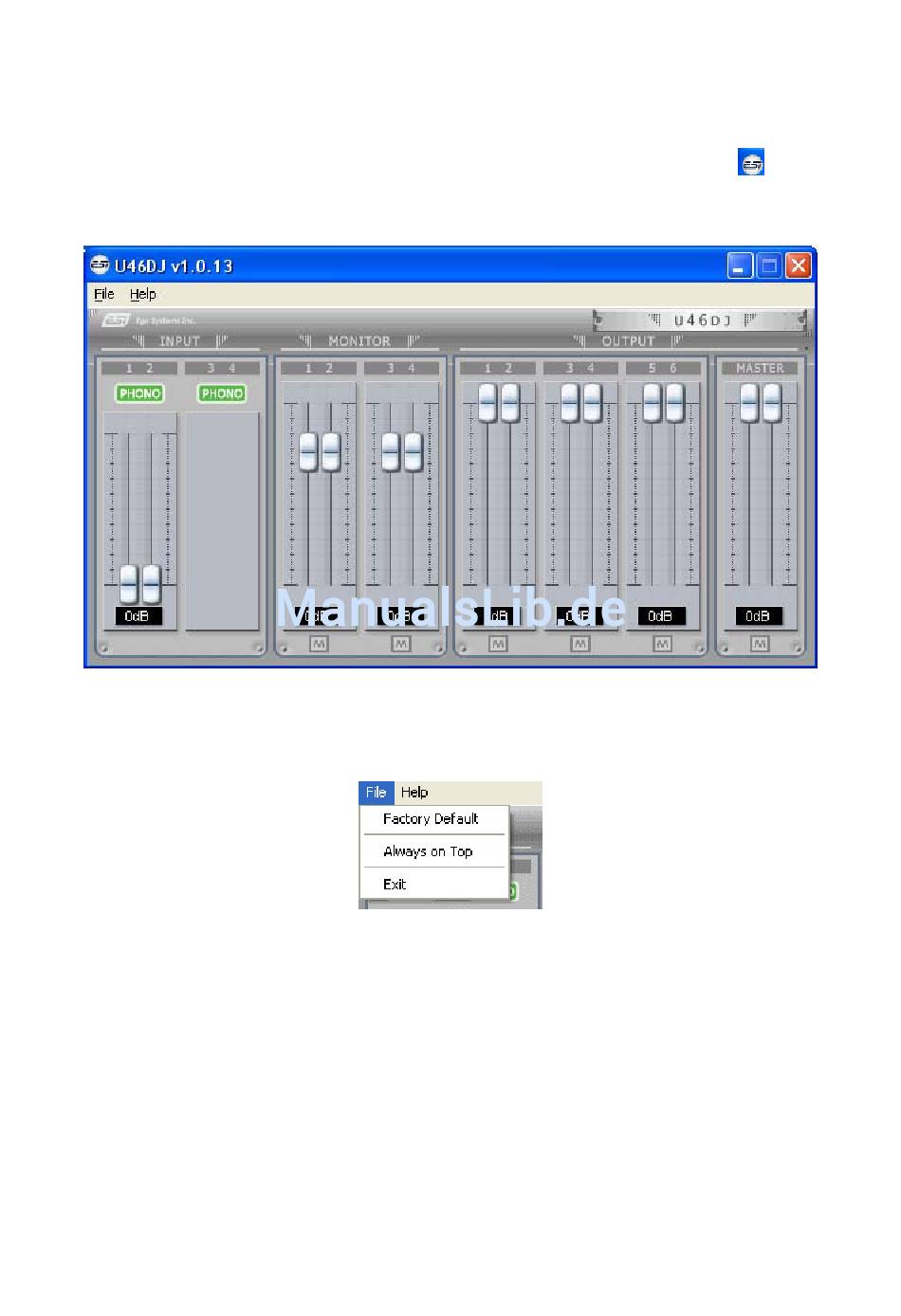Click the left fader knob of input 1 2
The width and height of the screenshot is (901, 1316).
click(129, 584)
